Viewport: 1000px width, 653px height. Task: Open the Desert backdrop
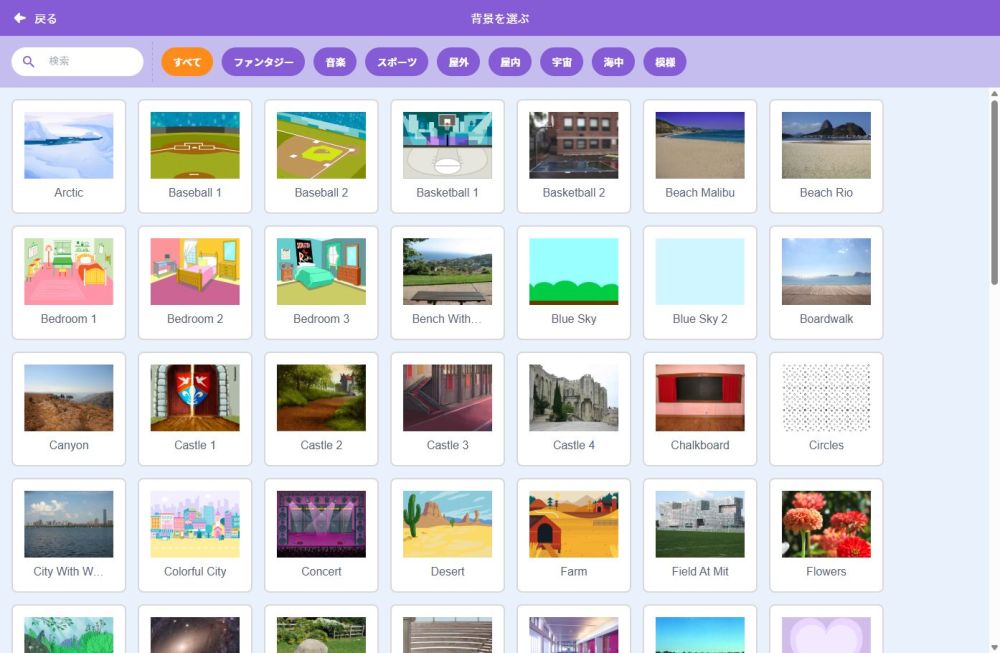pyautogui.click(x=448, y=535)
